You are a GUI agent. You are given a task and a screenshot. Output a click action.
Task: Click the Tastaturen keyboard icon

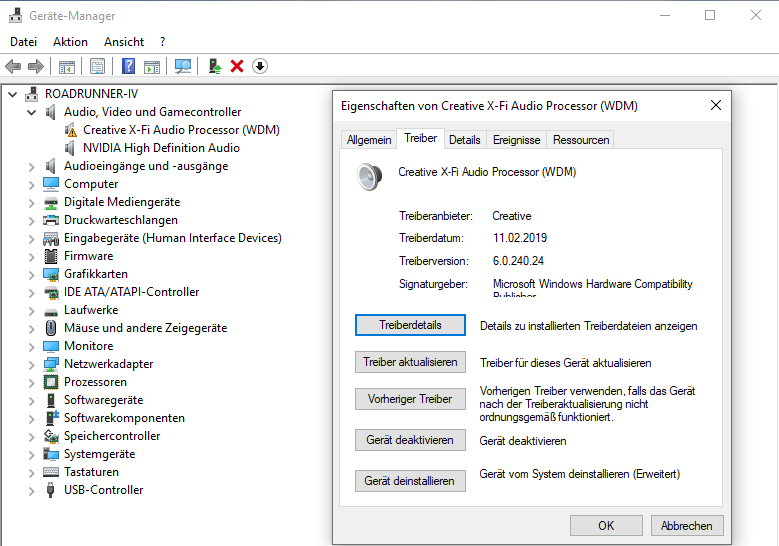51,472
